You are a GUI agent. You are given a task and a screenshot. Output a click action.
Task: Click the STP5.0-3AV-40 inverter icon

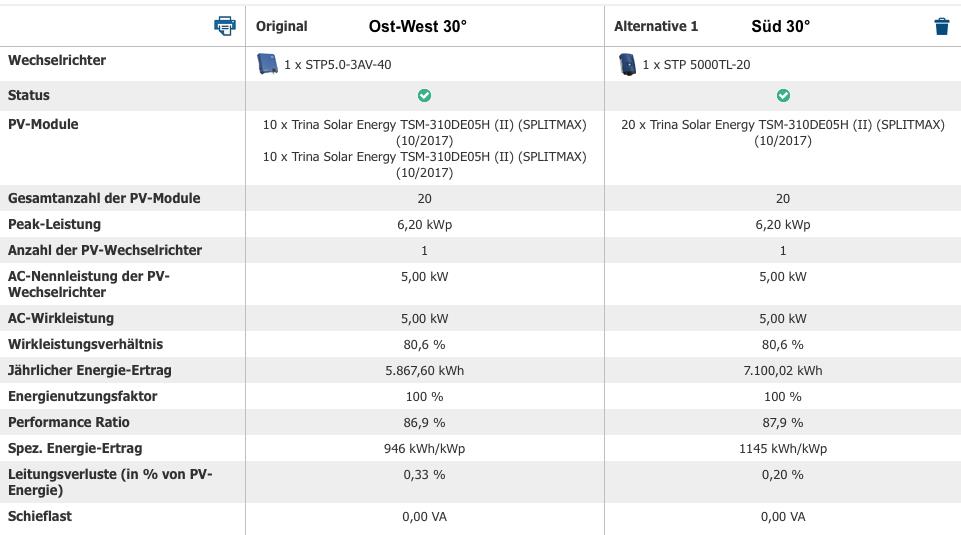pyautogui.click(x=267, y=64)
